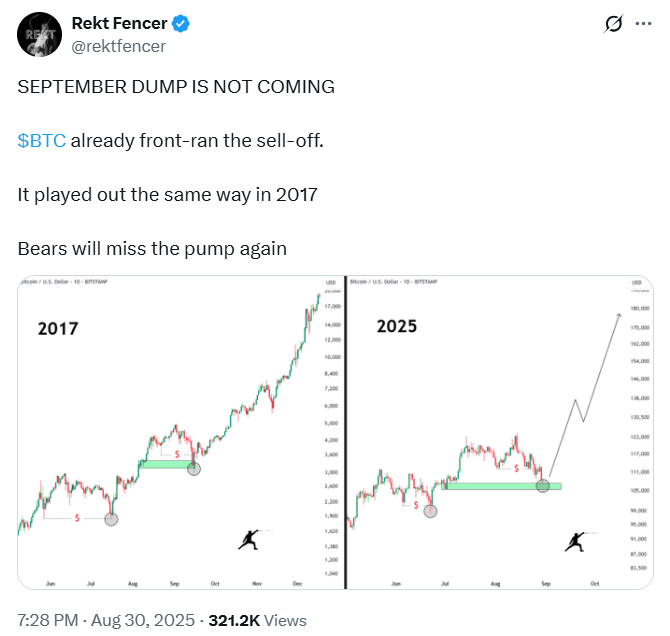The height and width of the screenshot is (636, 670).
Task: Open the three-dot more options menu
Action: 644,24
